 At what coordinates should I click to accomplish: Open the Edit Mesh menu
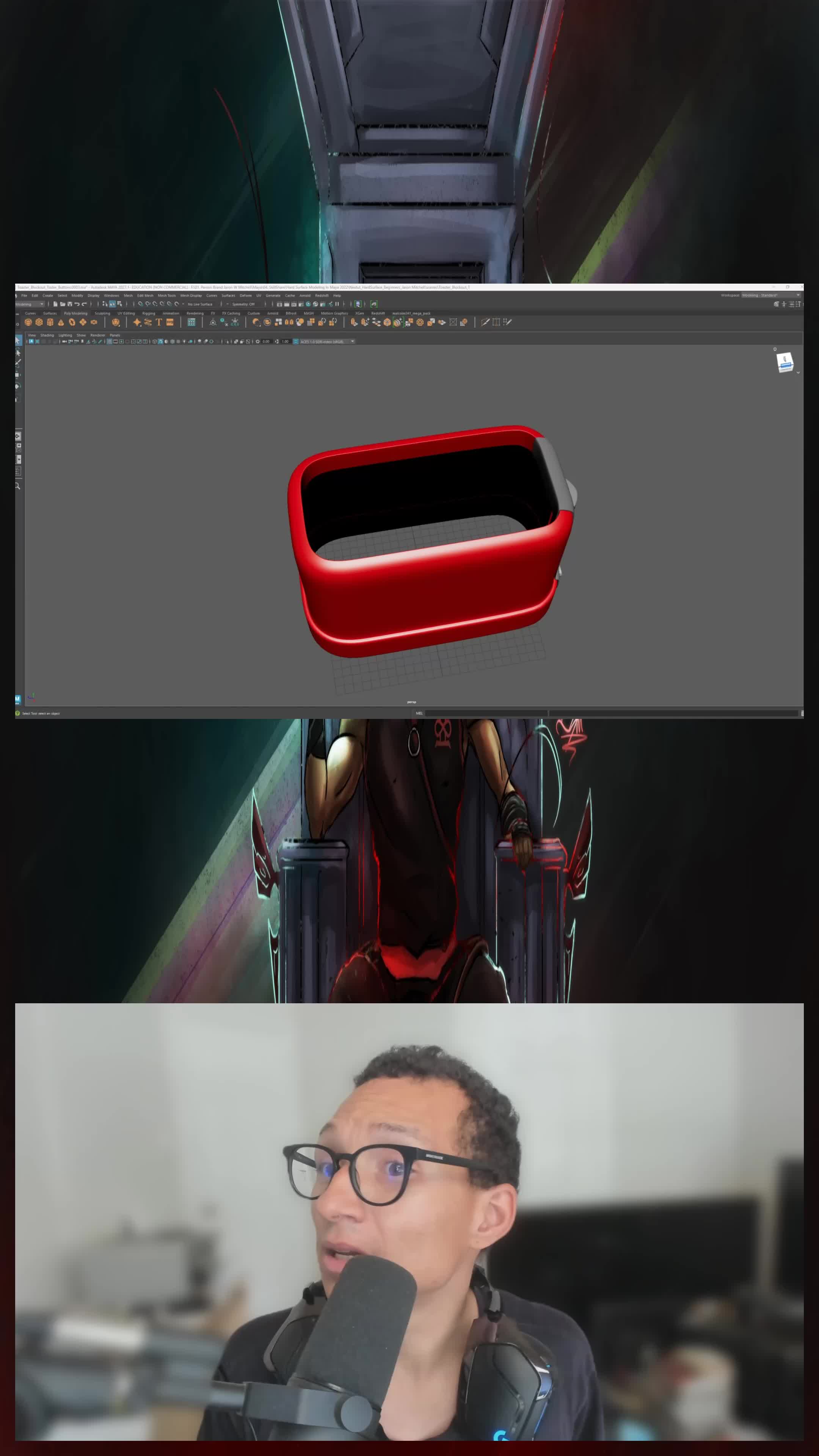pos(145,296)
